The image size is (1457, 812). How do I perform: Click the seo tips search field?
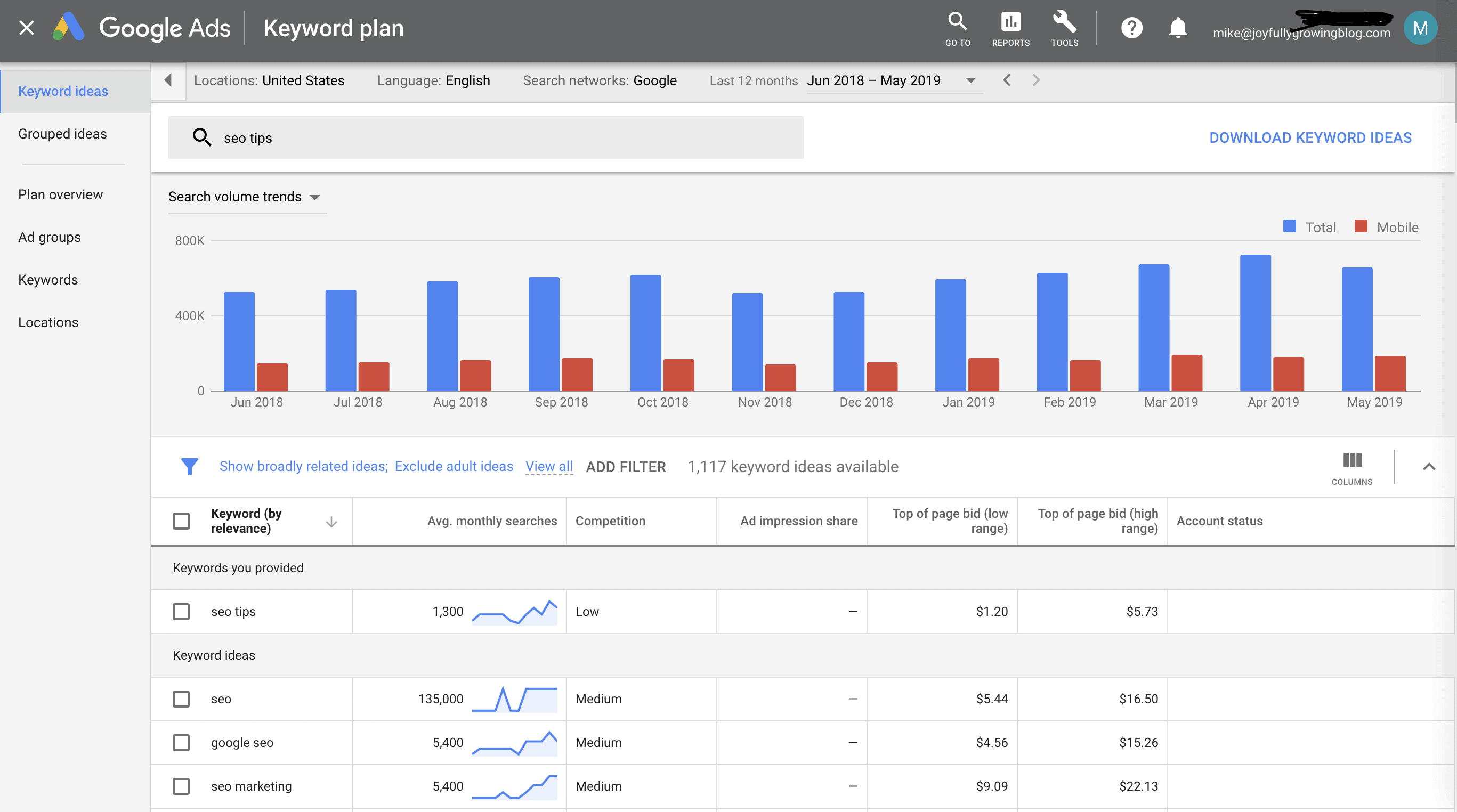[x=485, y=137]
